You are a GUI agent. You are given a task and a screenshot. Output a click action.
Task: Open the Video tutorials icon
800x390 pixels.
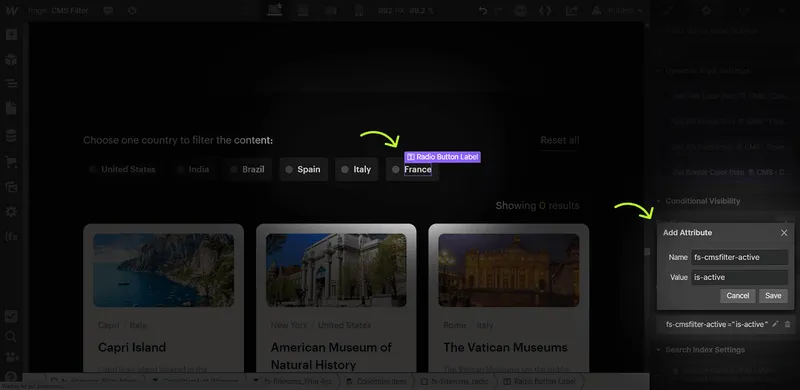11,357
